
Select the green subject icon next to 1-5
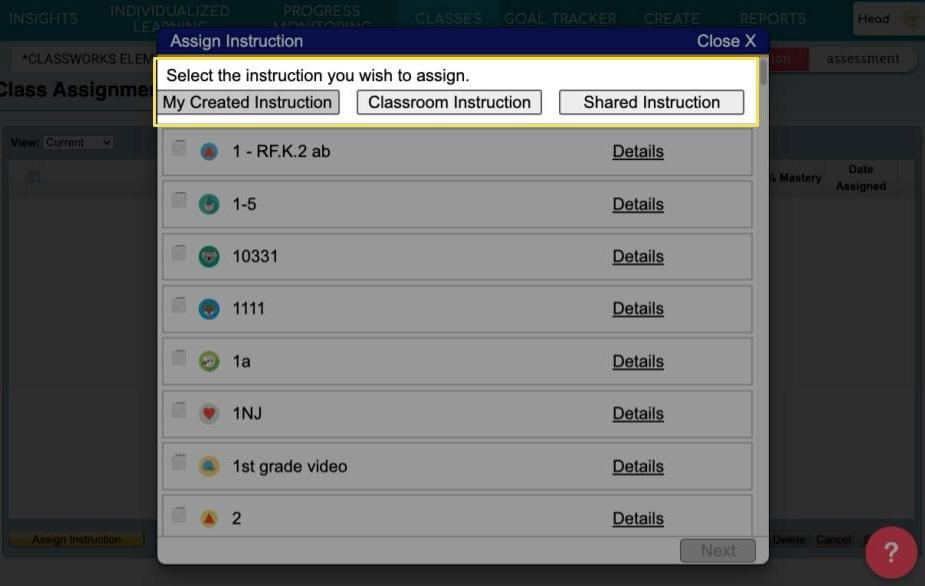208,203
